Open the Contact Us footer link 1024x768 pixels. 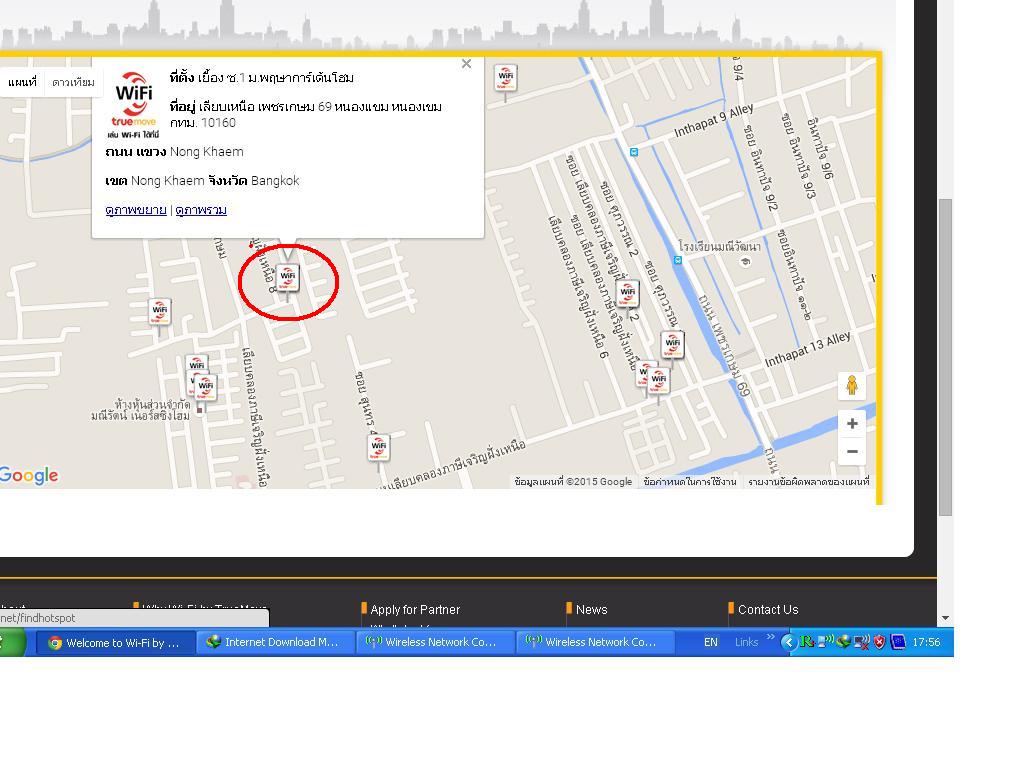tap(768, 609)
